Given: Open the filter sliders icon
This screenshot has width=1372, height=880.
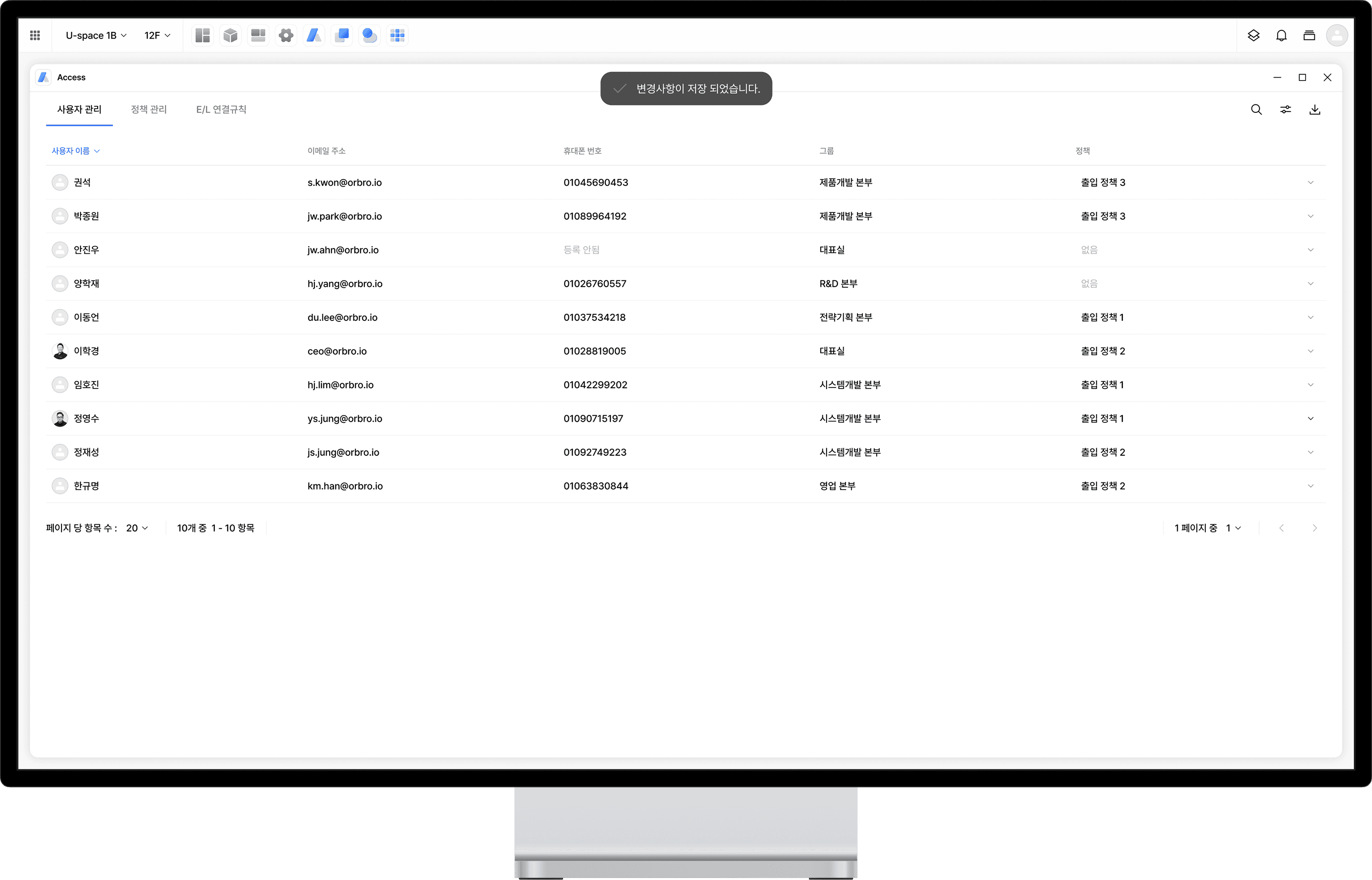Looking at the screenshot, I should (x=1285, y=110).
